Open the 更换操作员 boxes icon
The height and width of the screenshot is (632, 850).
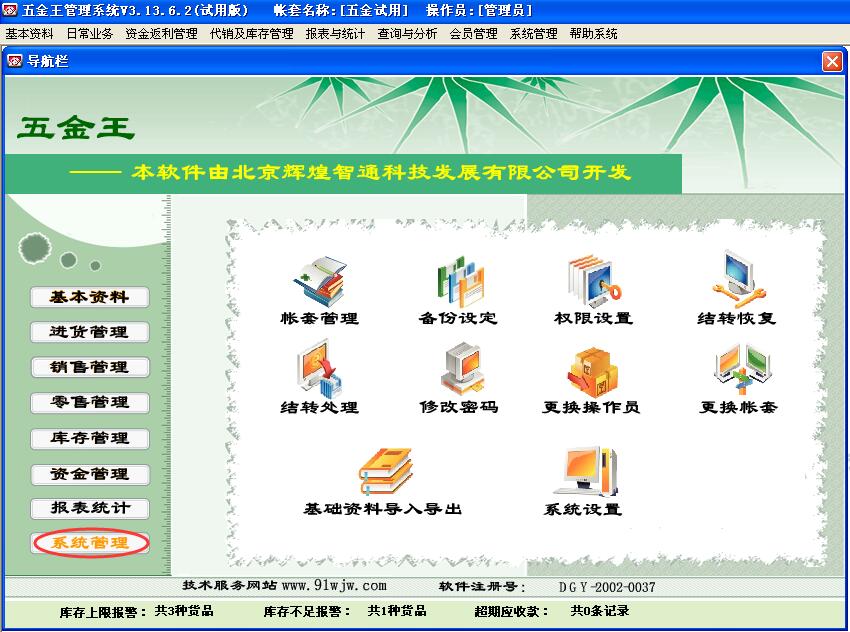tap(593, 372)
